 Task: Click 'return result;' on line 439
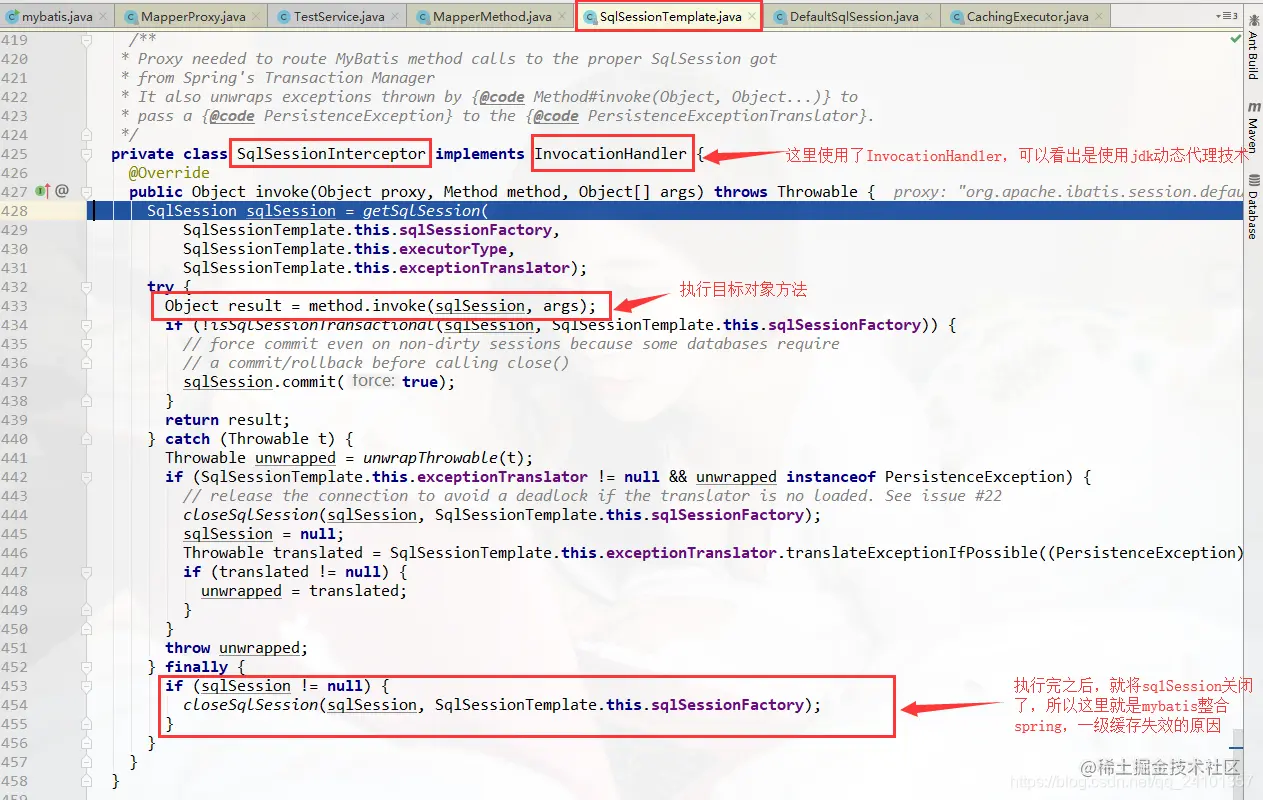228,420
